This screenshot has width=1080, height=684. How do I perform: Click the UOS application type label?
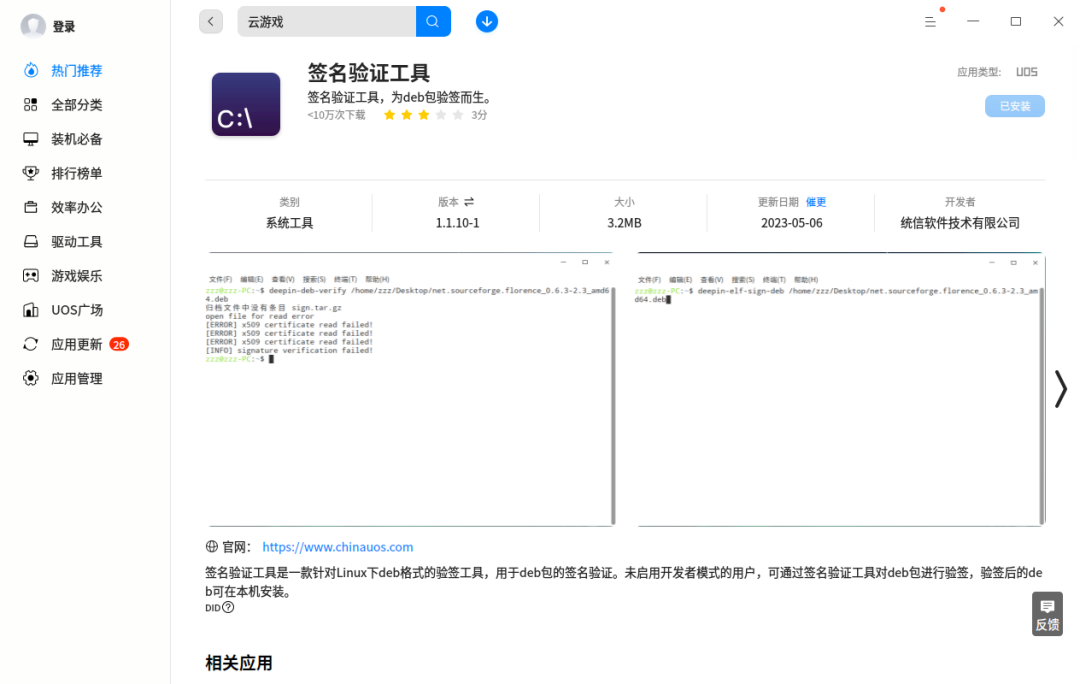pos(1026,72)
